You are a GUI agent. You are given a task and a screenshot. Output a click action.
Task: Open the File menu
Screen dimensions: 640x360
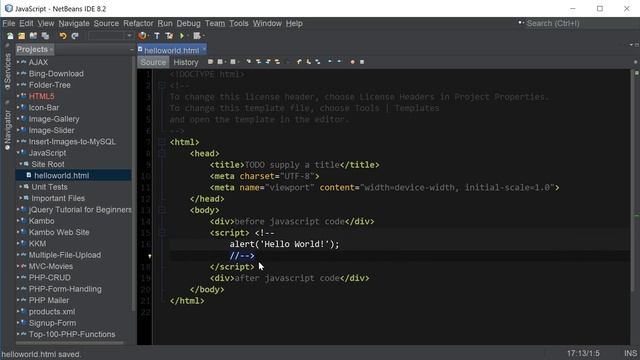coord(9,23)
